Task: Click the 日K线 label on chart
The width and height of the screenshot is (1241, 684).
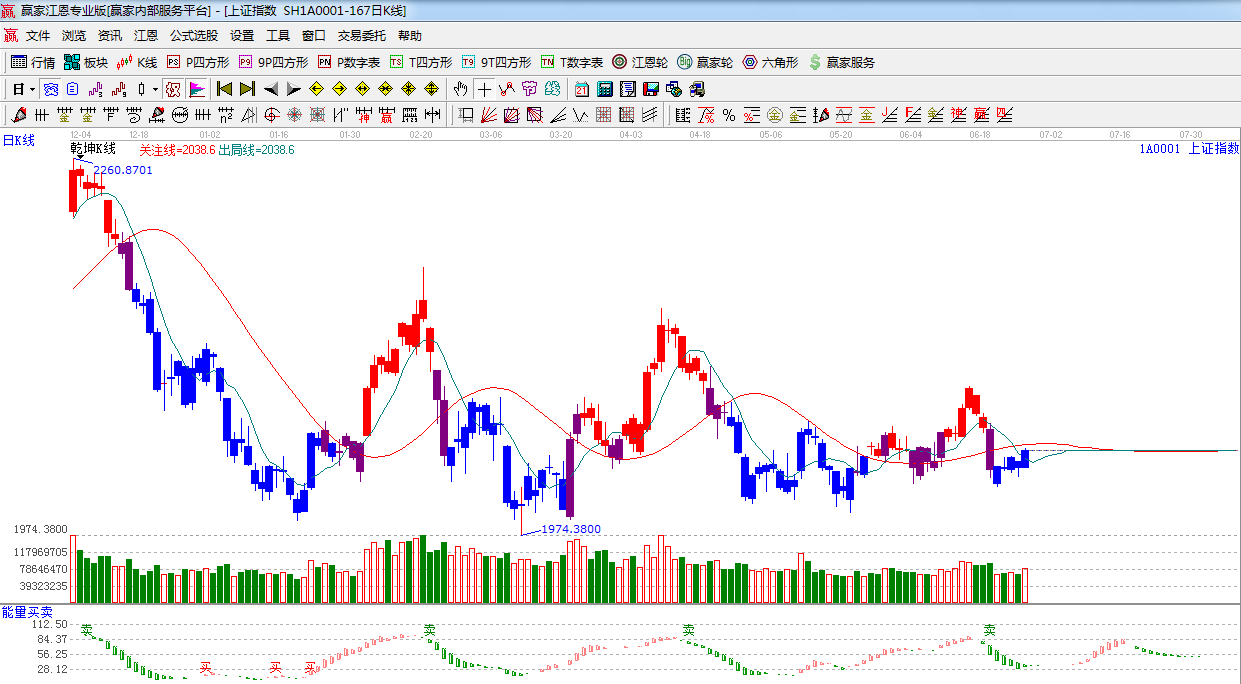Action: 18,141
